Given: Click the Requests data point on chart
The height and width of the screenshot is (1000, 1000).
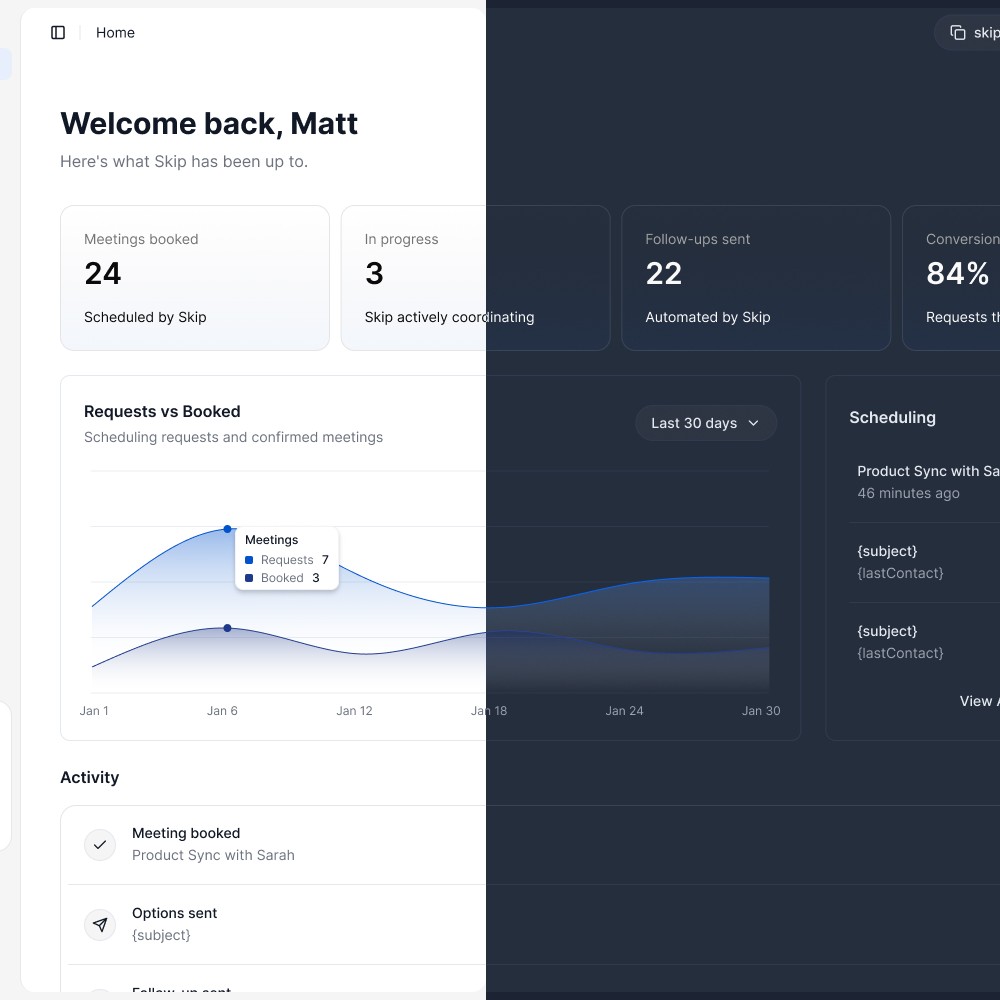Looking at the screenshot, I should [228, 529].
